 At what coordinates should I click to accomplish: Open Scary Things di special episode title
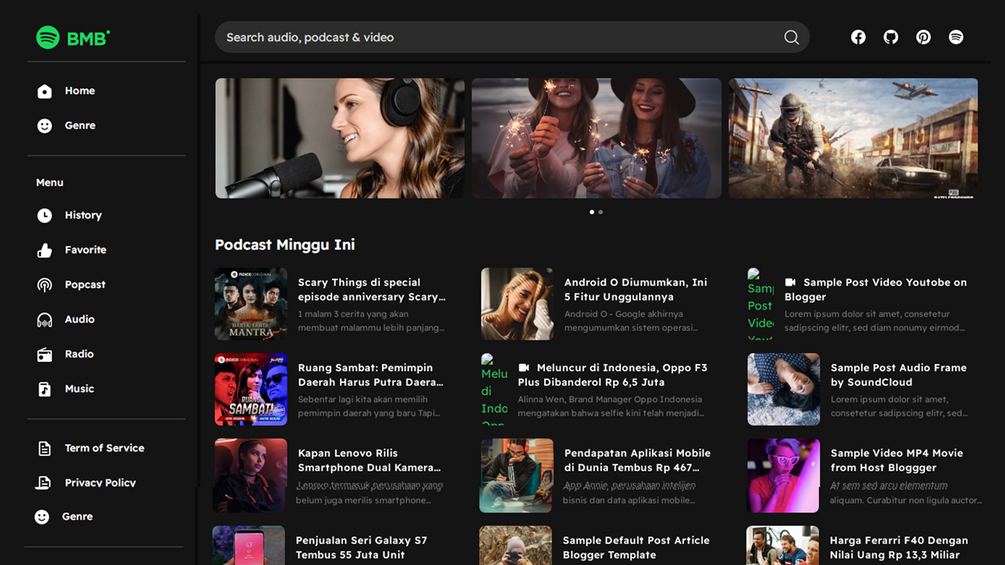tap(372, 290)
